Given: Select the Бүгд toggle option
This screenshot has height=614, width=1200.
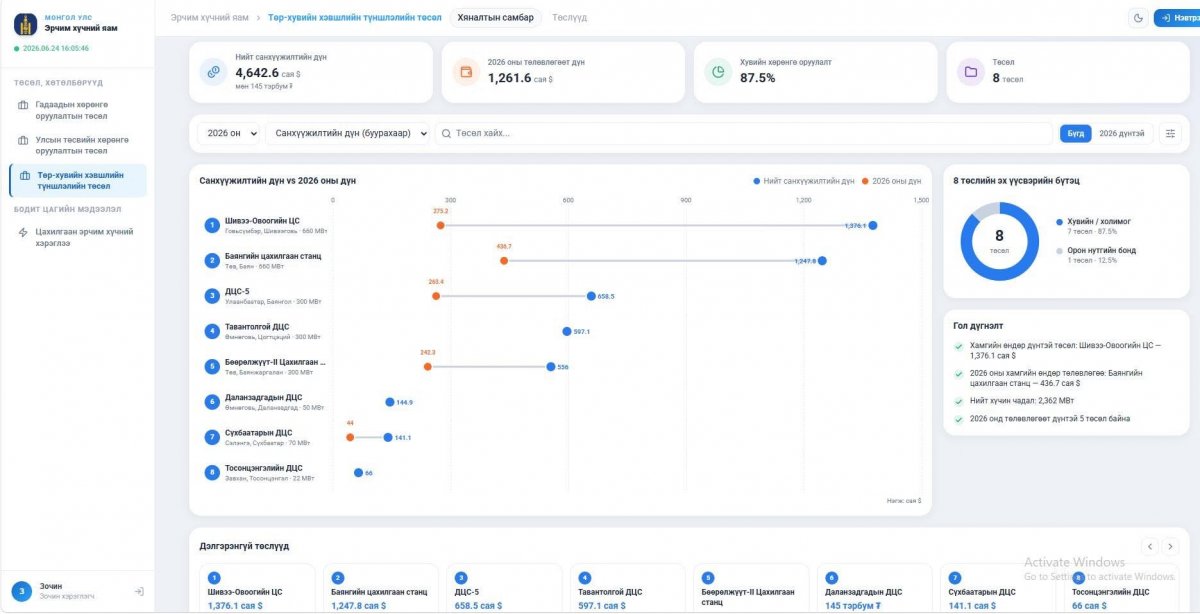Looking at the screenshot, I should click(1075, 133).
